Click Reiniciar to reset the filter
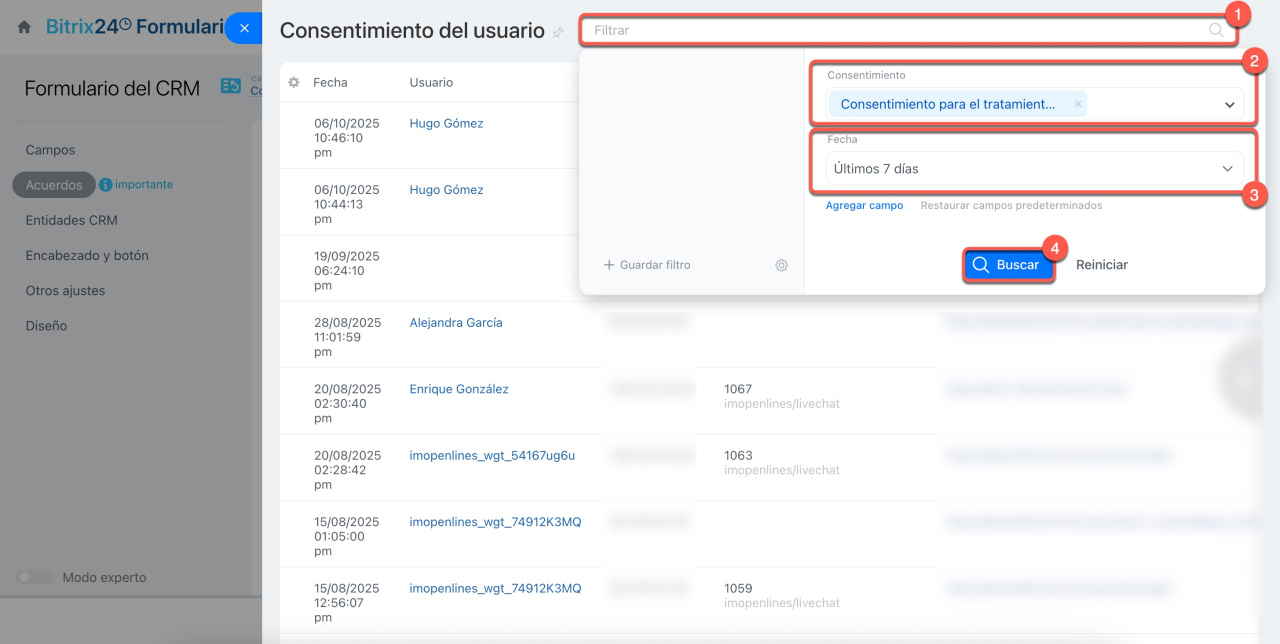1280x644 pixels. (x=1102, y=265)
